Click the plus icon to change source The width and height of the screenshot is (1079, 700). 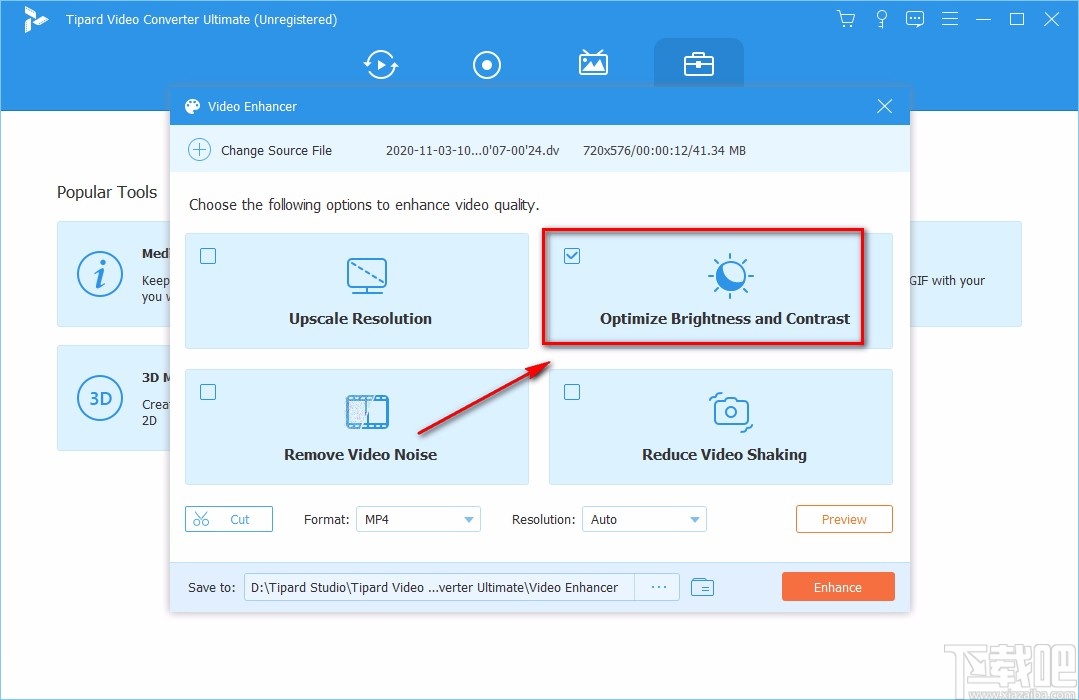click(200, 149)
